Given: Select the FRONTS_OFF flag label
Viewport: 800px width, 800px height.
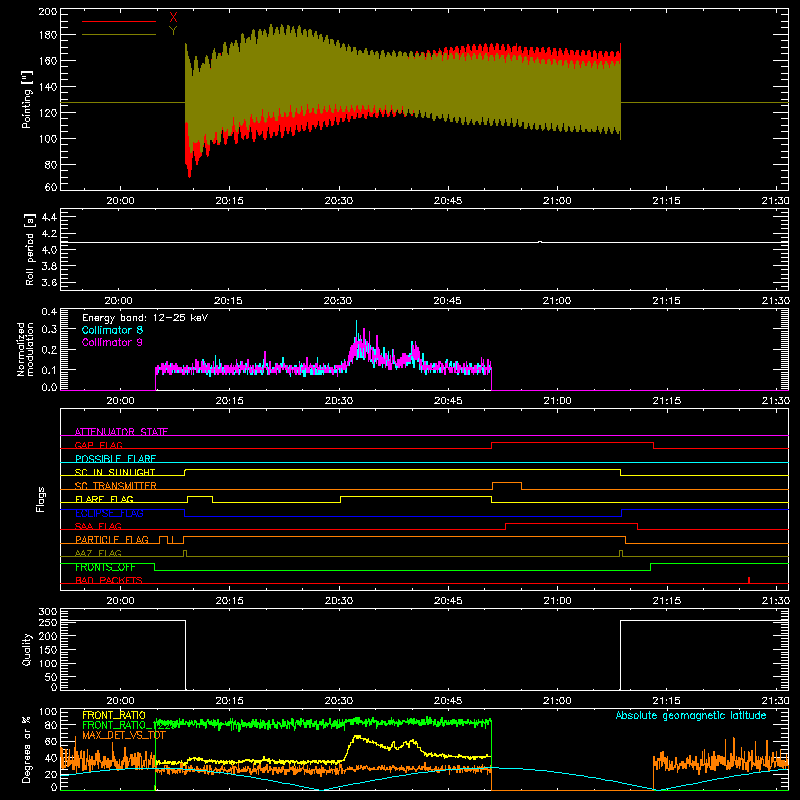Looking at the screenshot, I should [105, 567].
